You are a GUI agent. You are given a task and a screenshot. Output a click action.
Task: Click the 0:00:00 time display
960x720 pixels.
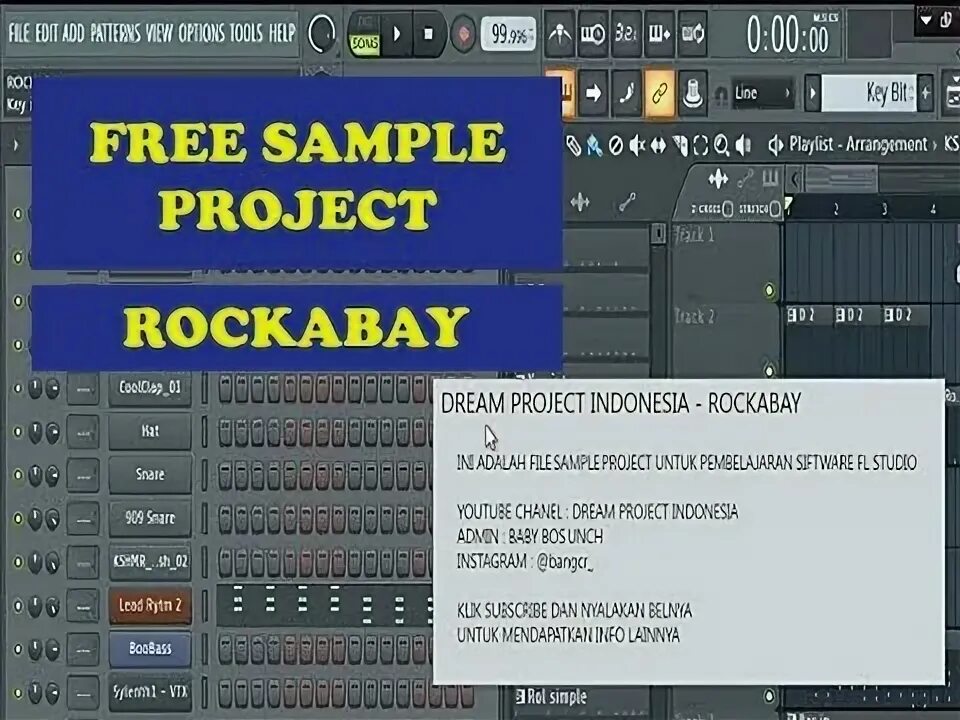(788, 35)
